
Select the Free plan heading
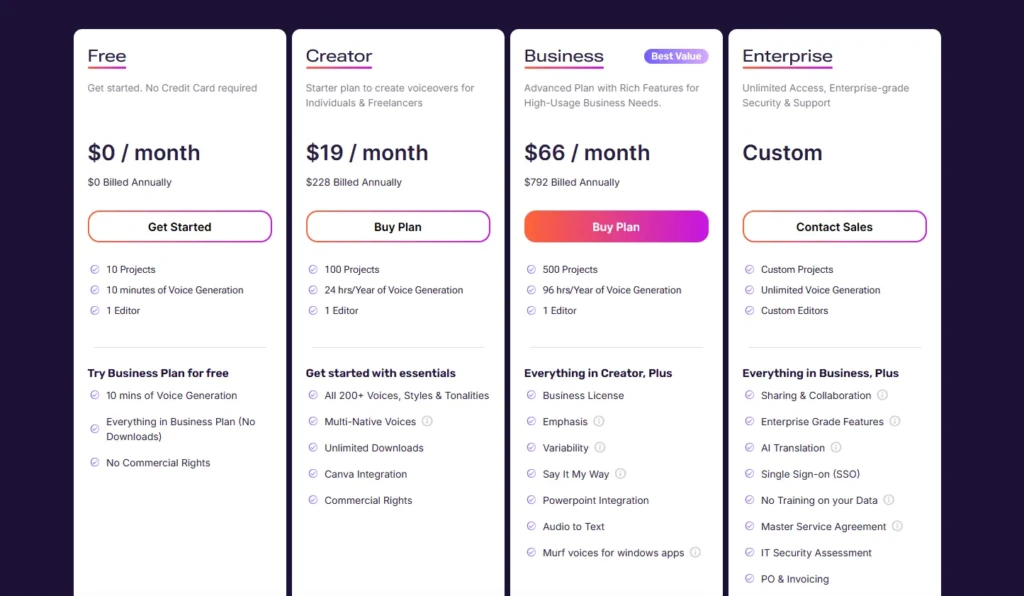(x=106, y=56)
